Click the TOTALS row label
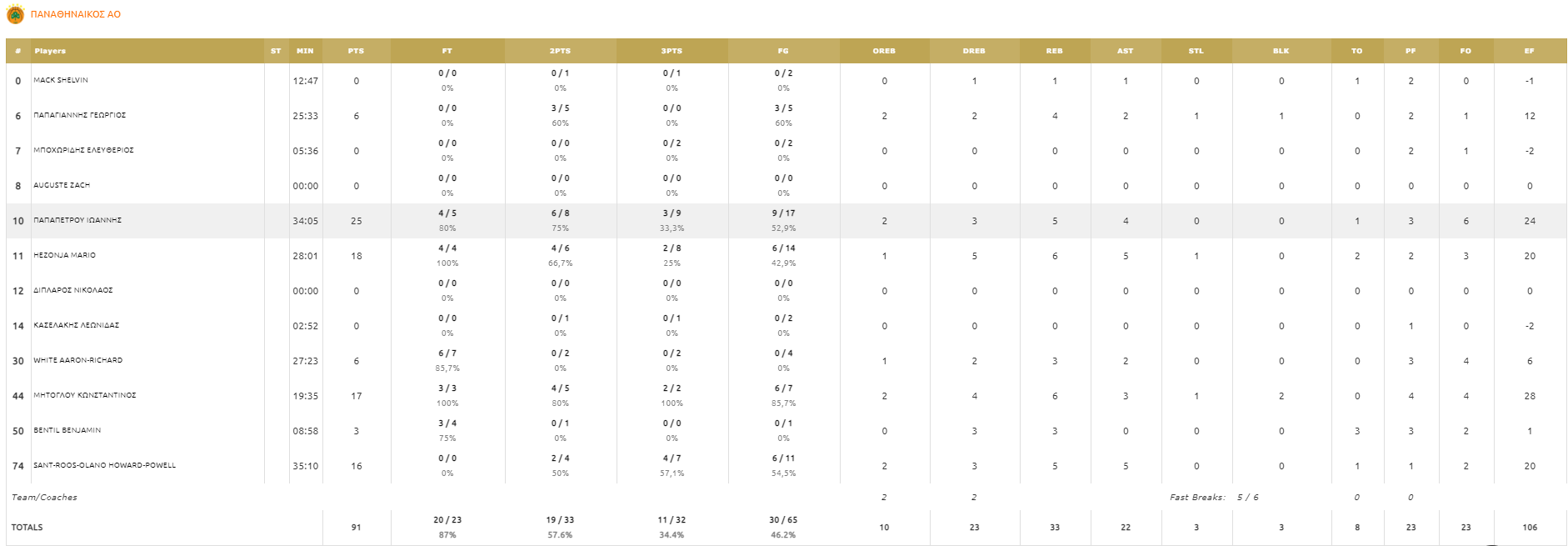This screenshot has height=546, width=1568. [27, 528]
